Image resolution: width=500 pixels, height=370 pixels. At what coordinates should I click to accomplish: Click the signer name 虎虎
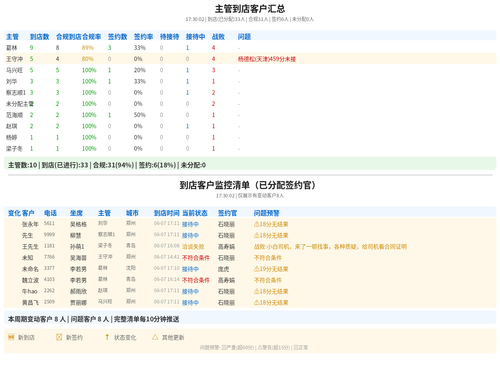coord(224,269)
